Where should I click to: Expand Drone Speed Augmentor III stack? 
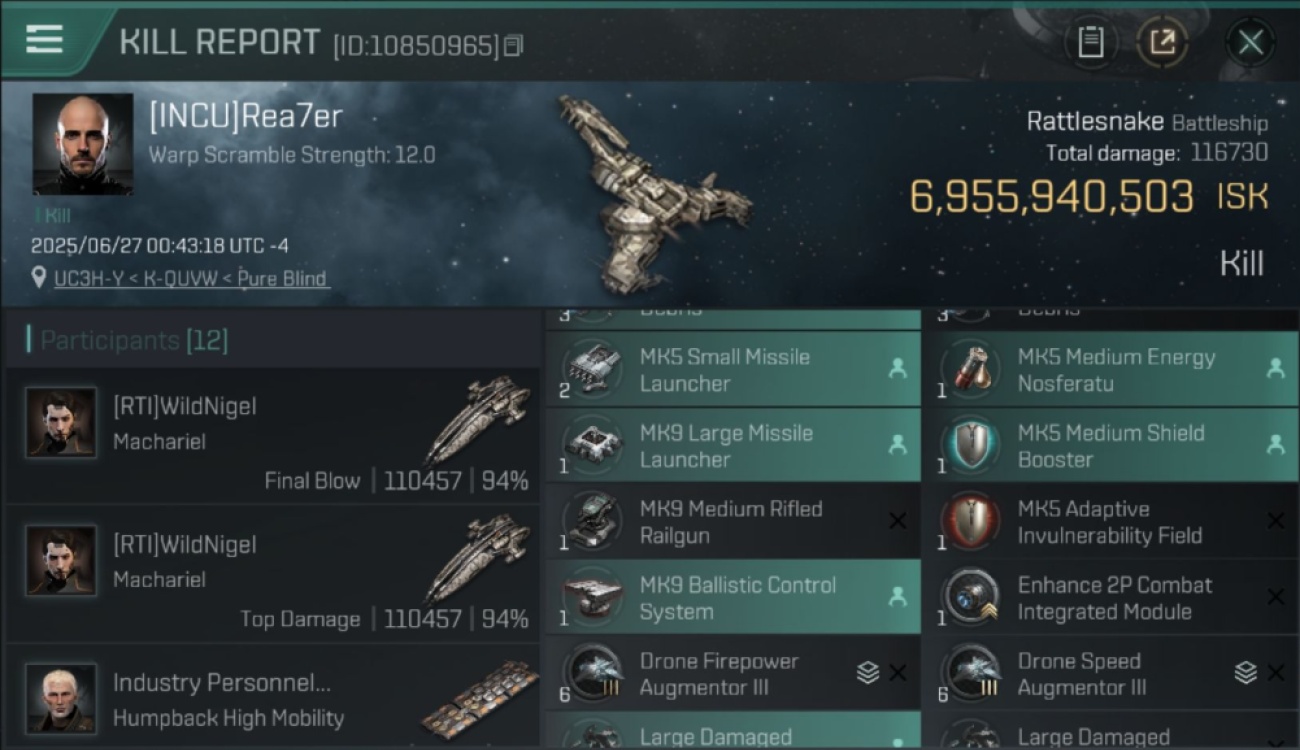pyautogui.click(x=1245, y=673)
